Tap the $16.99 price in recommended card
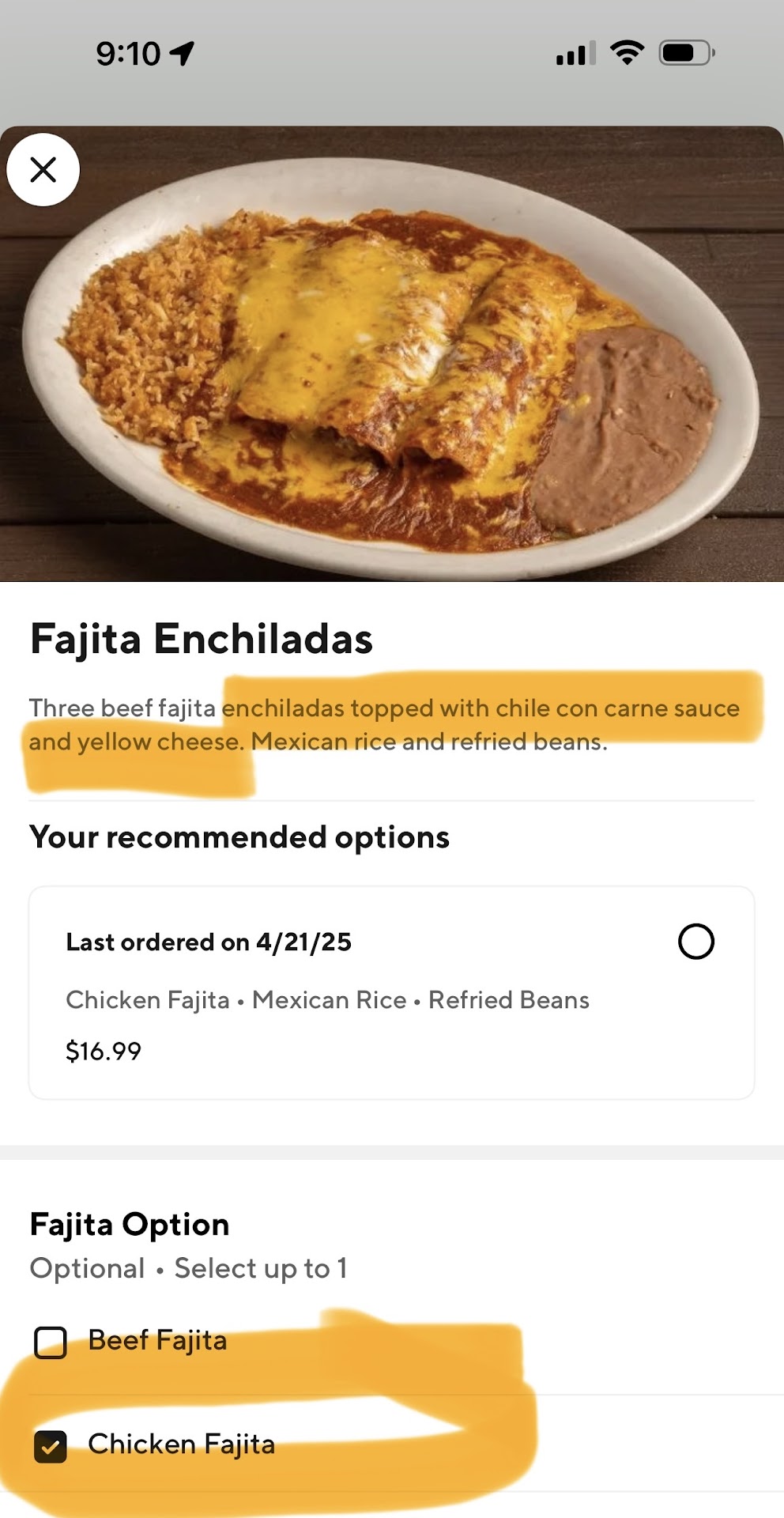 [x=104, y=1051]
